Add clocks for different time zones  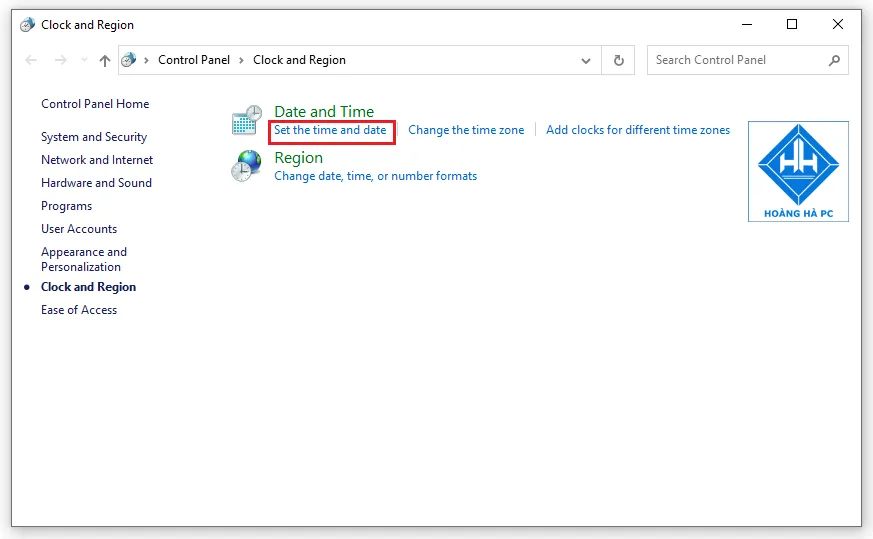(x=638, y=130)
